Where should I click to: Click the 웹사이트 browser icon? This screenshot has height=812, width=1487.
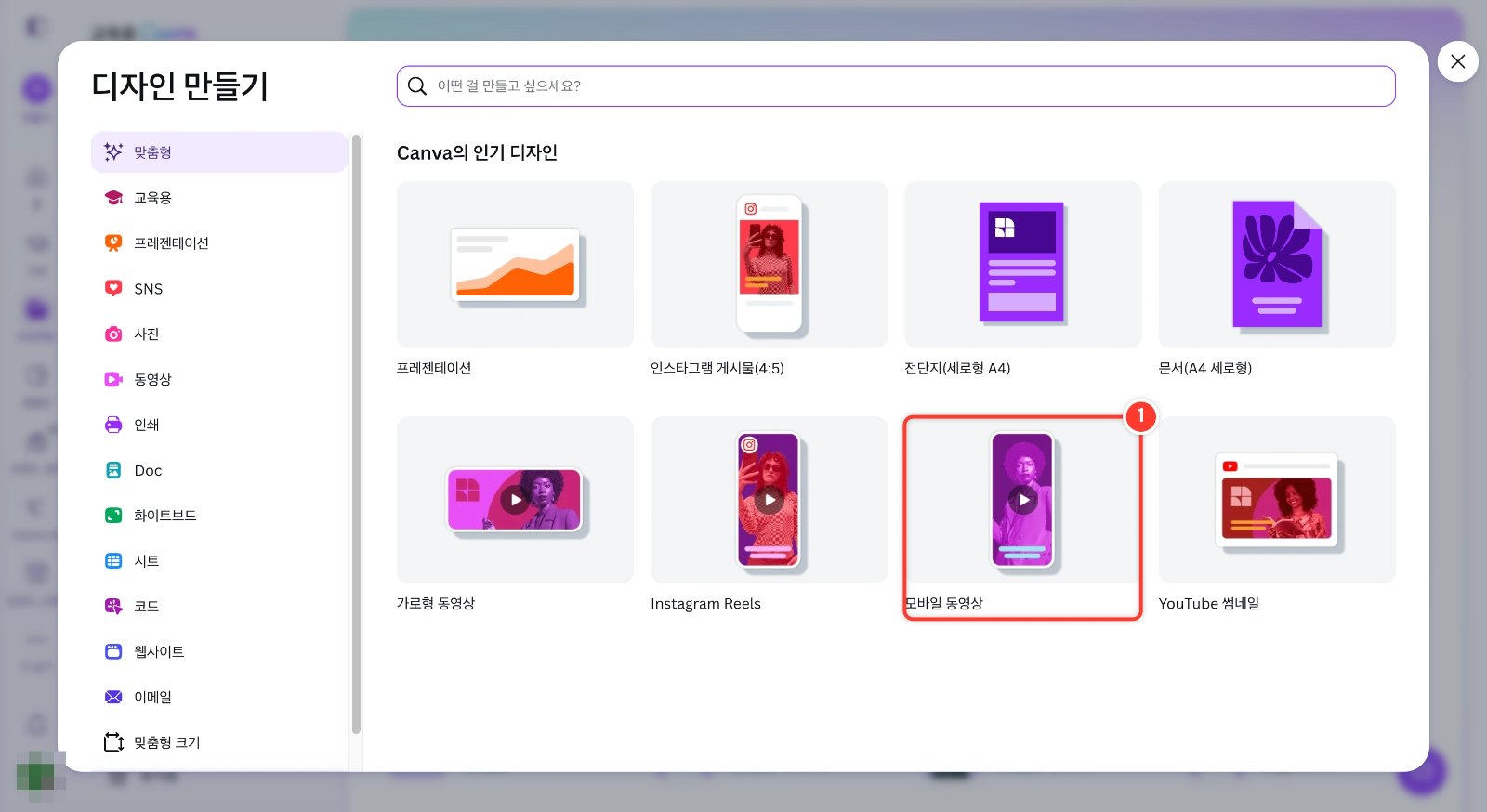click(x=113, y=651)
